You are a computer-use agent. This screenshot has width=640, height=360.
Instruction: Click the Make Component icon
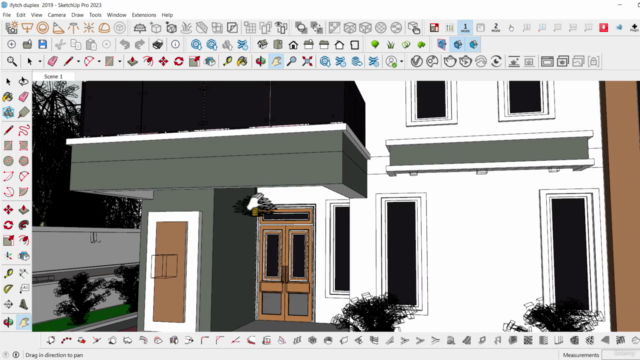(8, 112)
